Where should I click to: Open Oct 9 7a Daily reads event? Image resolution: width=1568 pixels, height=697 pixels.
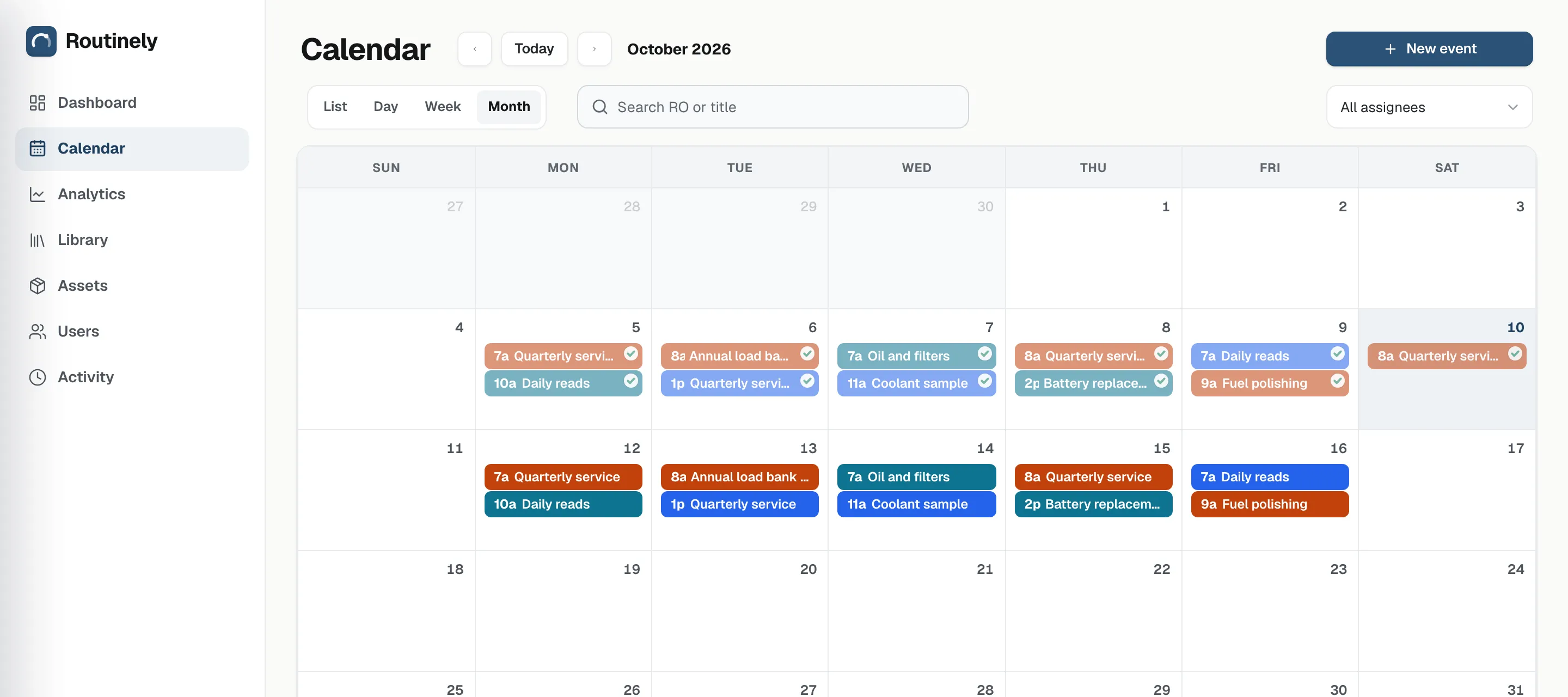tap(1270, 356)
